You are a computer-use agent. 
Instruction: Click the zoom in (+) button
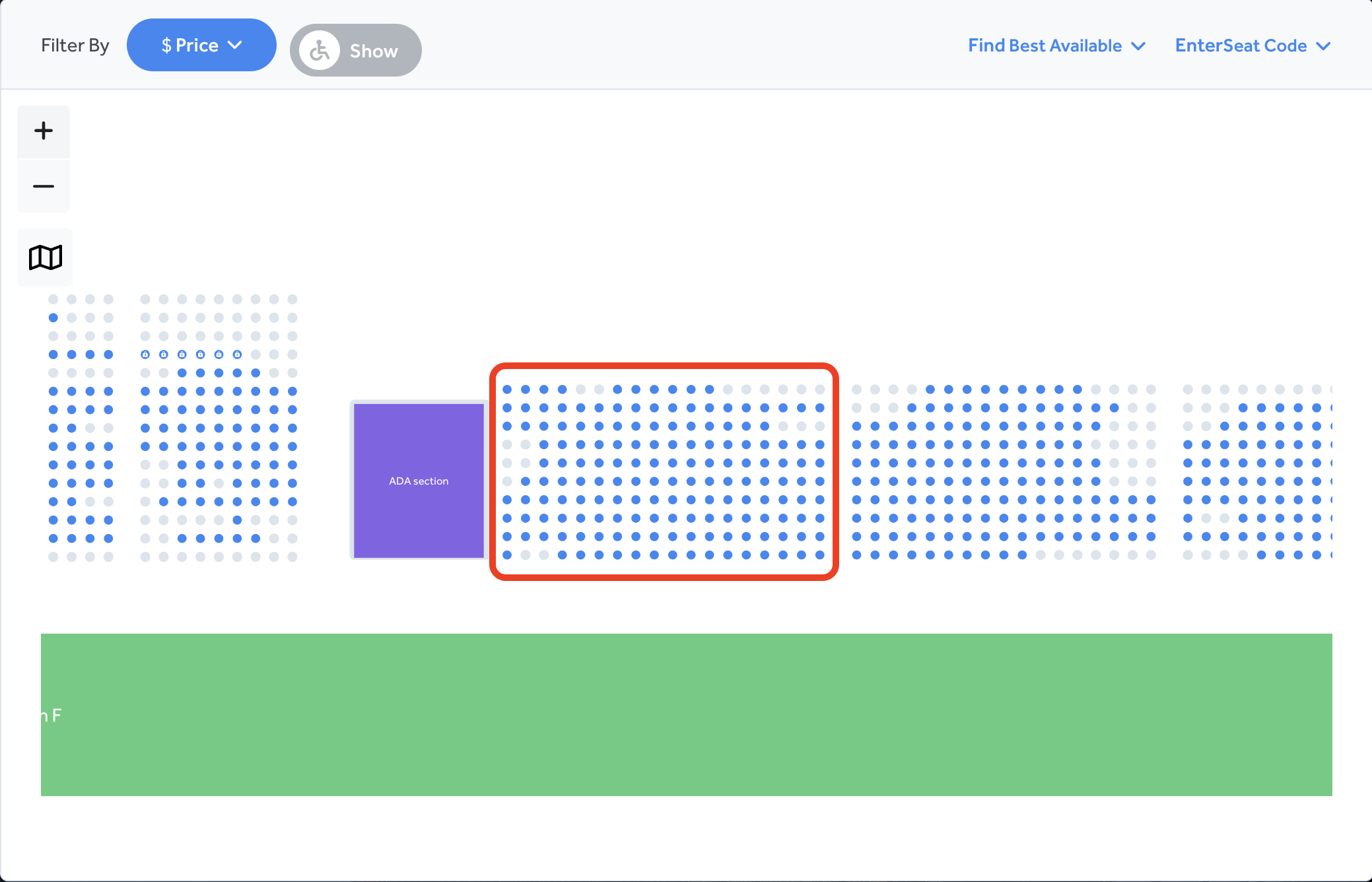[43, 130]
